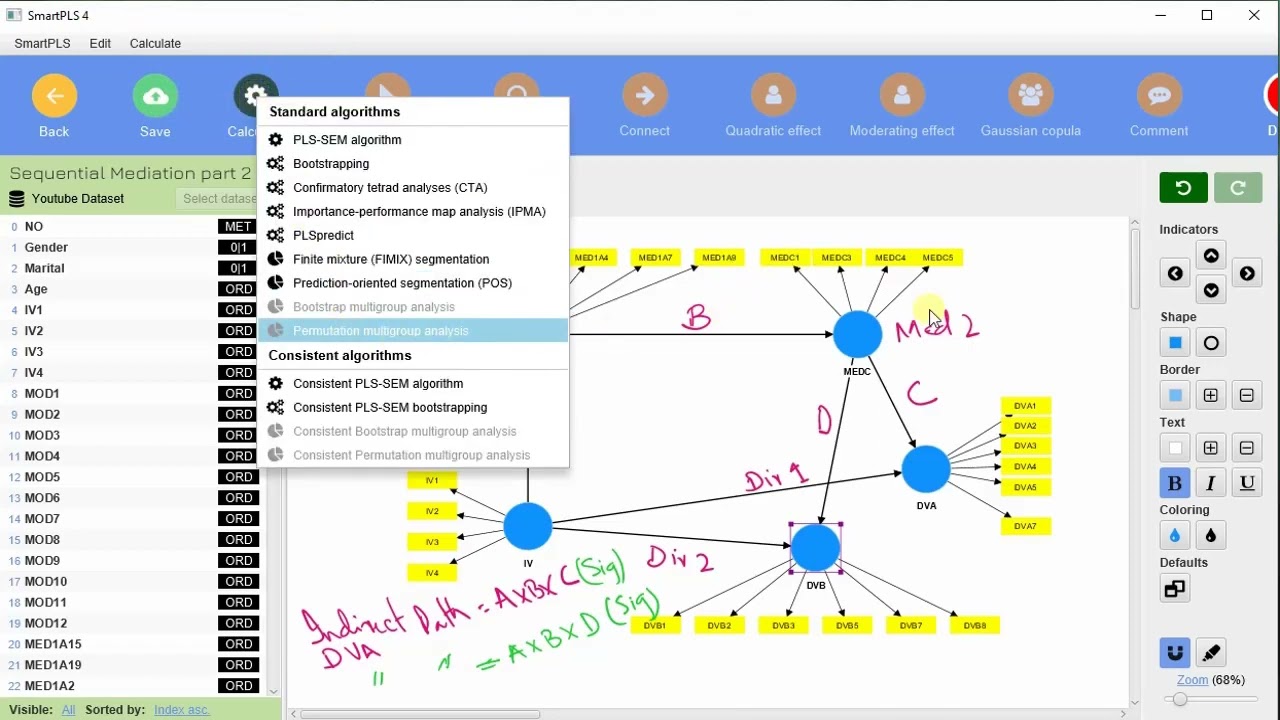Image resolution: width=1280 pixels, height=720 pixels.
Task: Select the IV latent variable circle
Action: point(528,527)
